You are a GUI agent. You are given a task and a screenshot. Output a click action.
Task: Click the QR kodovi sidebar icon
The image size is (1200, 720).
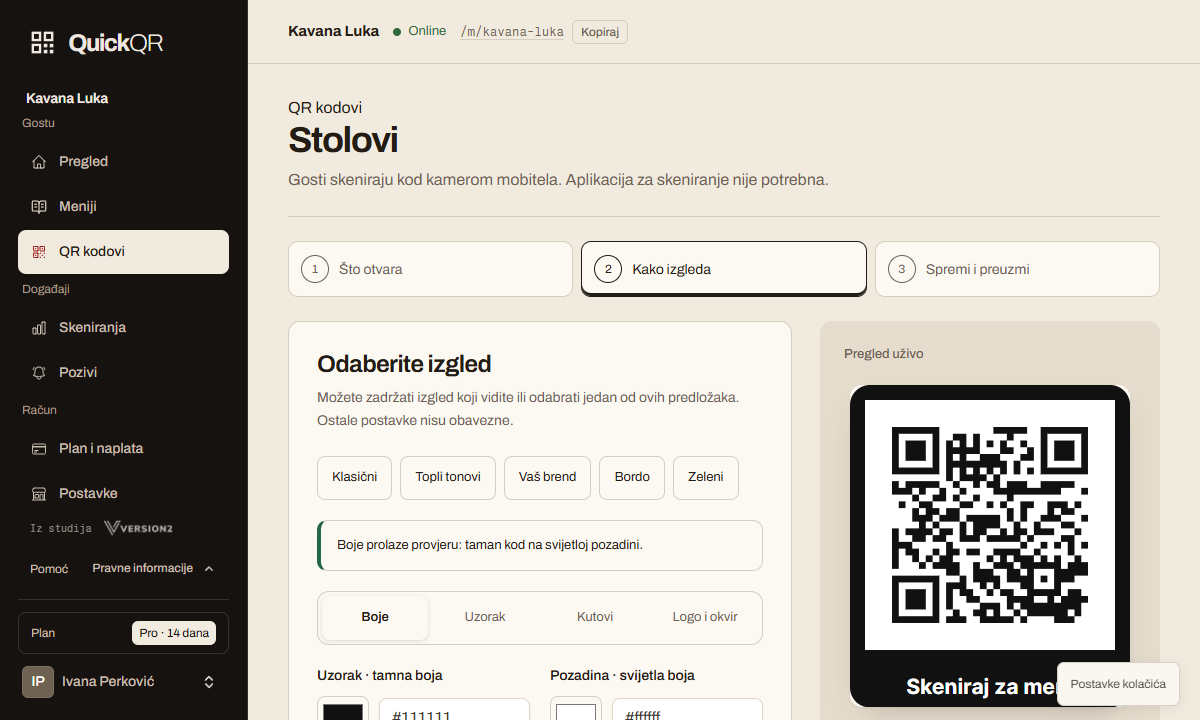click(x=39, y=252)
